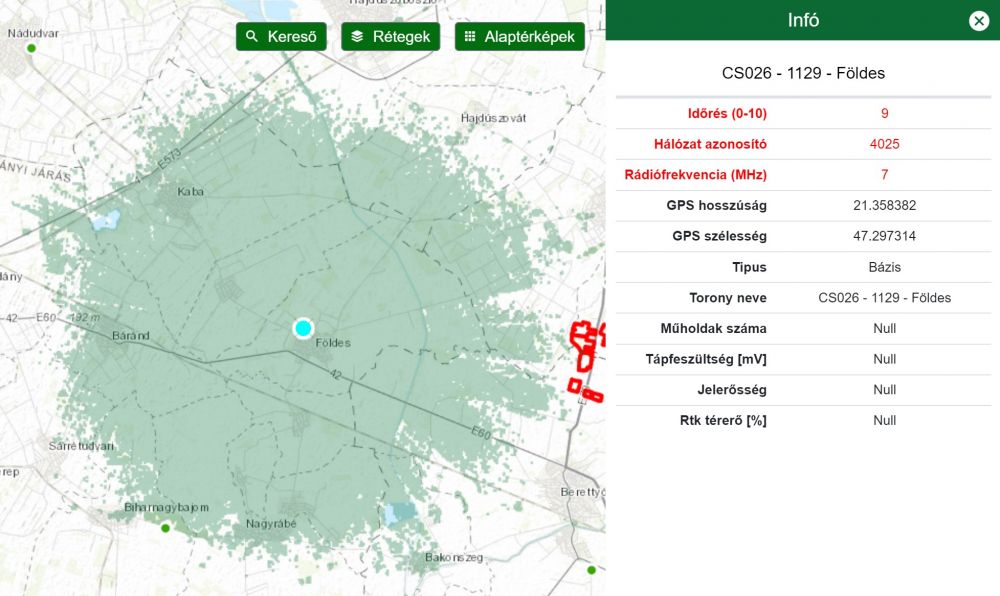The height and width of the screenshot is (596, 1000).
Task: Click the Null value for Jelerősség
Action: (885, 389)
